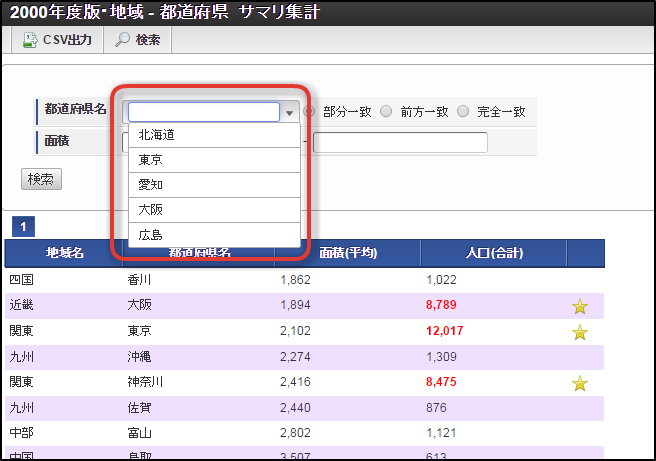The image size is (656, 461).
Task: Choose 東京 from the dropdown list
Action: point(214,160)
